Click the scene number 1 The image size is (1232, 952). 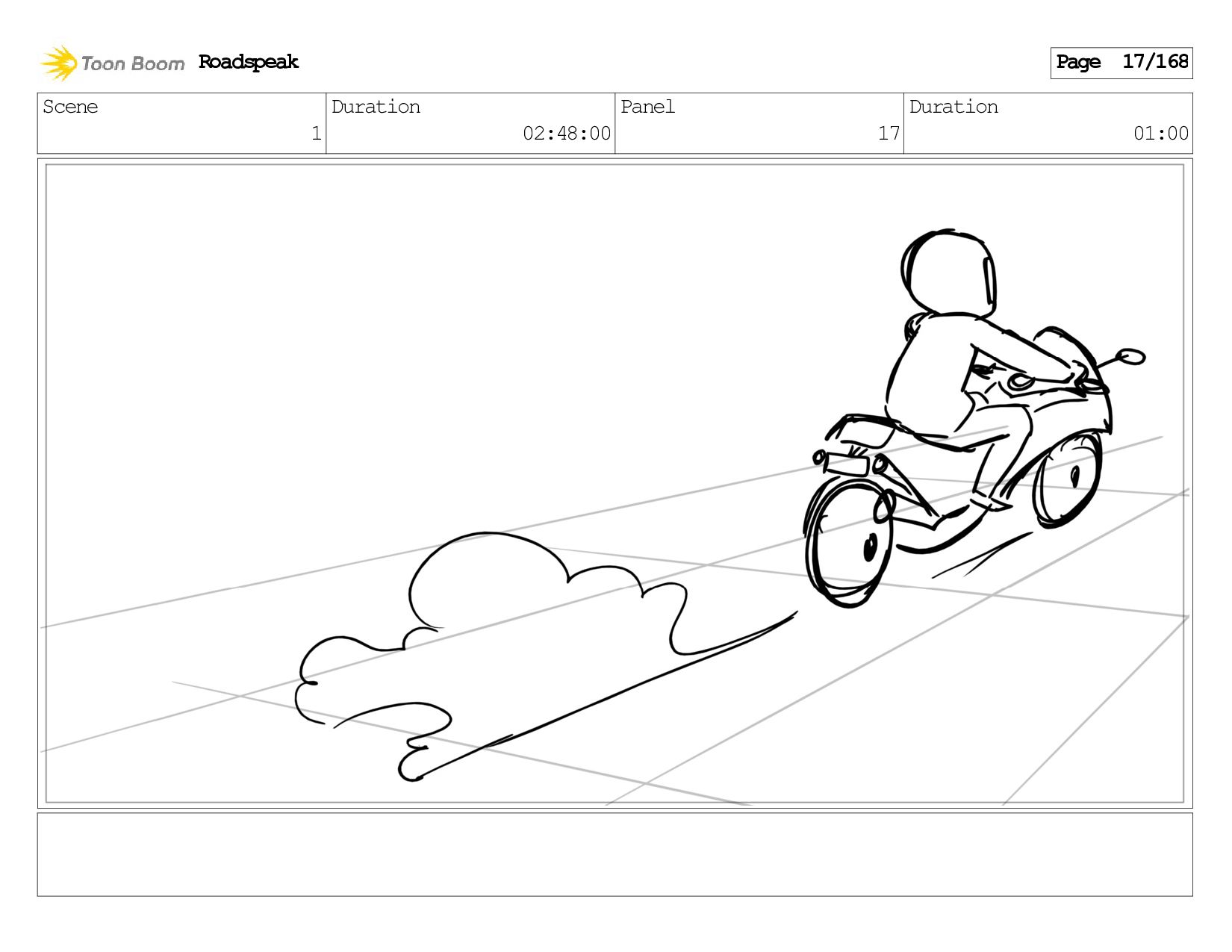pos(316,134)
